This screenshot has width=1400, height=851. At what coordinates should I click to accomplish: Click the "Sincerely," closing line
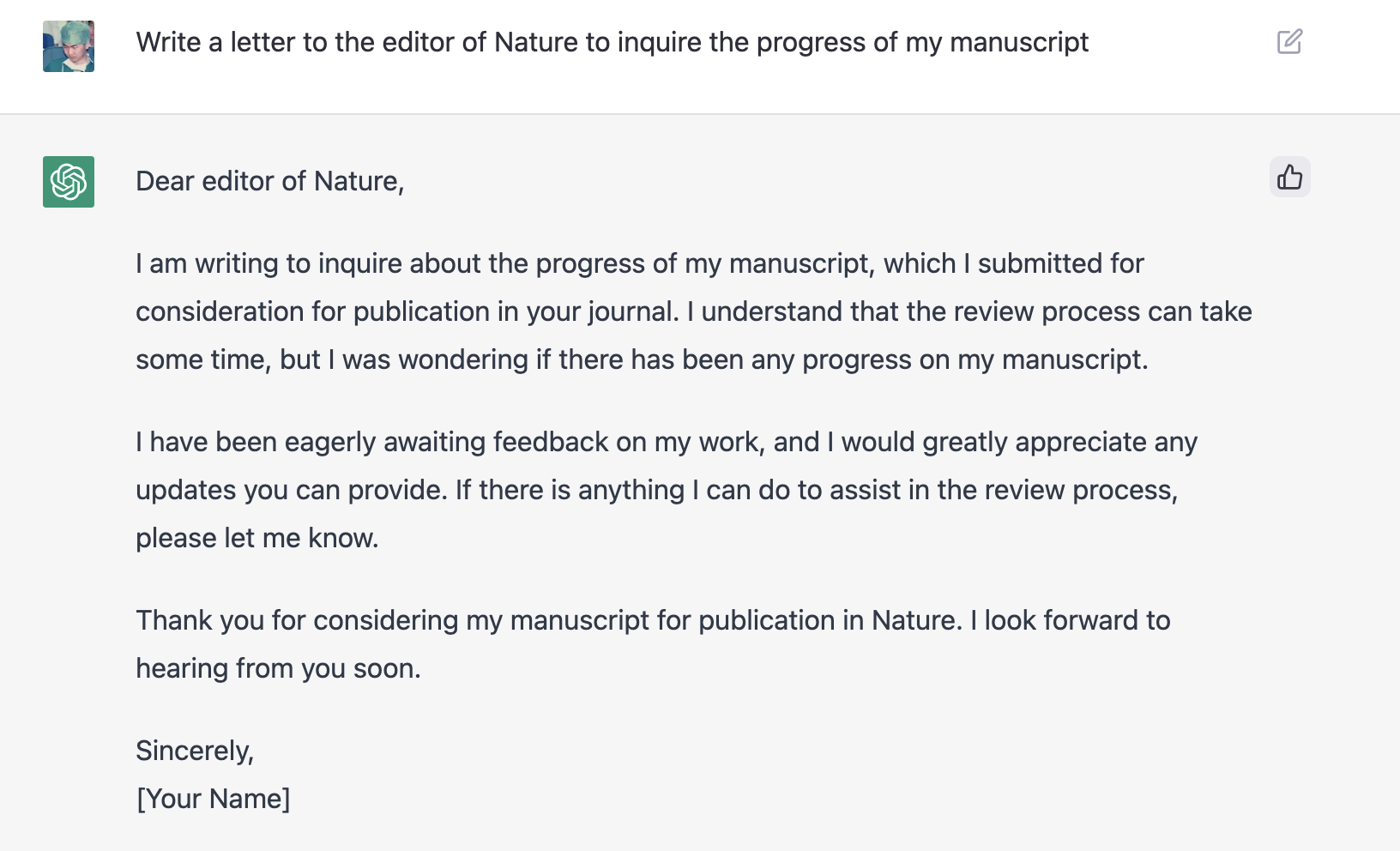pyautogui.click(x=195, y=751)
